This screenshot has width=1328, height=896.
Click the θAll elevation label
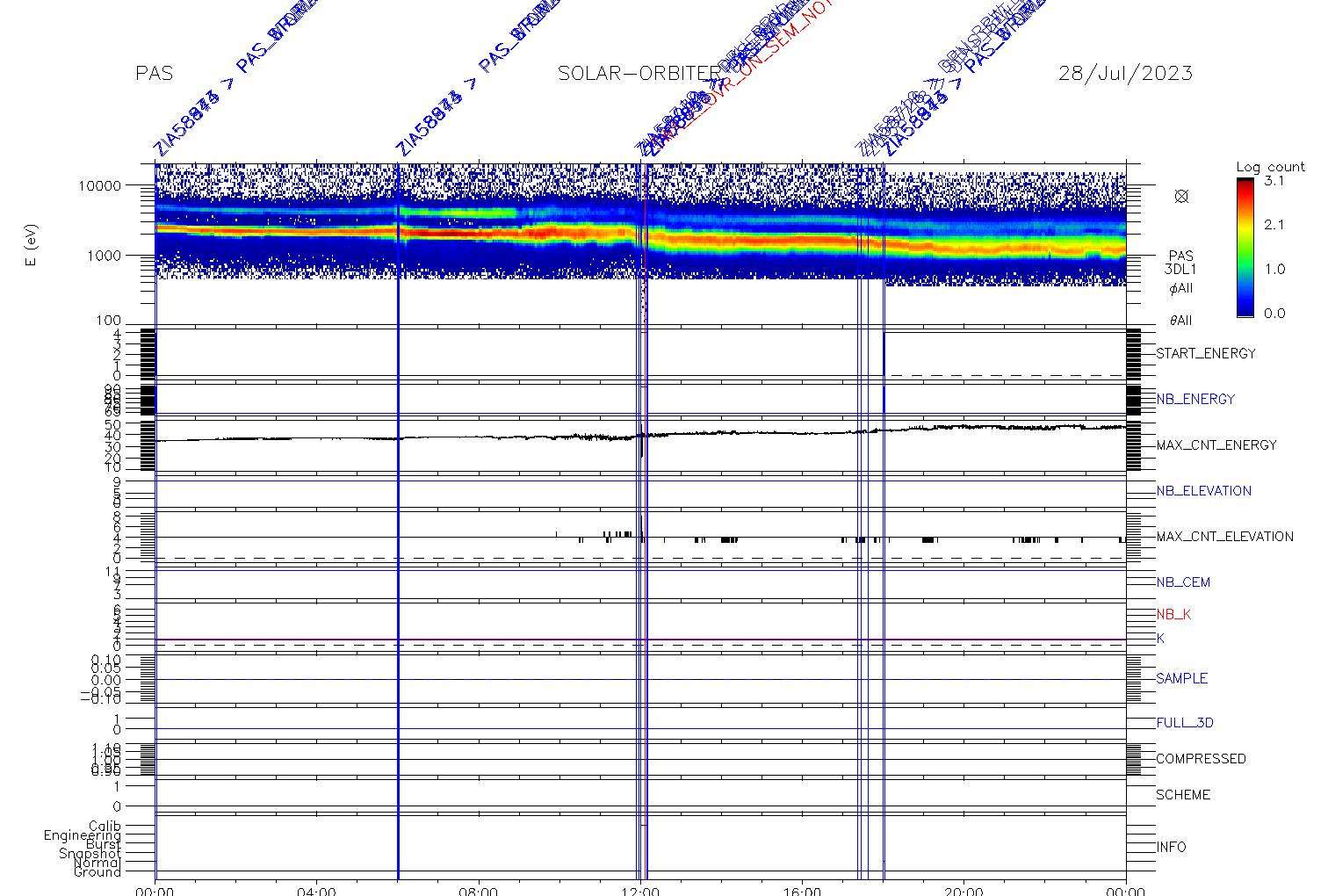click(x=1180, y=322)
